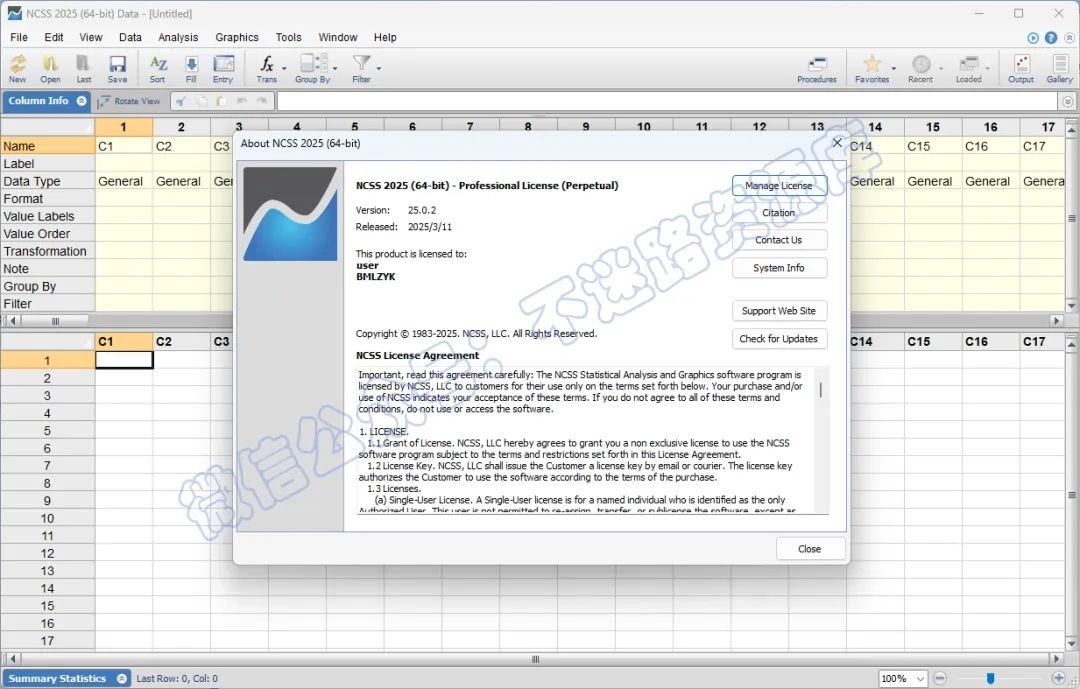Collapse the Column Info panel header
Image resolution: width=1080 pixels, height=689 pixels.
81,101
